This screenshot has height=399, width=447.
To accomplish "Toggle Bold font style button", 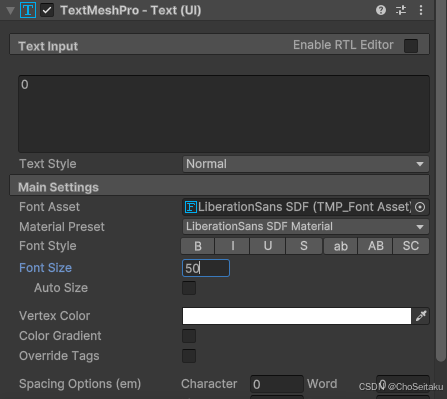I will tap(198, 246).
